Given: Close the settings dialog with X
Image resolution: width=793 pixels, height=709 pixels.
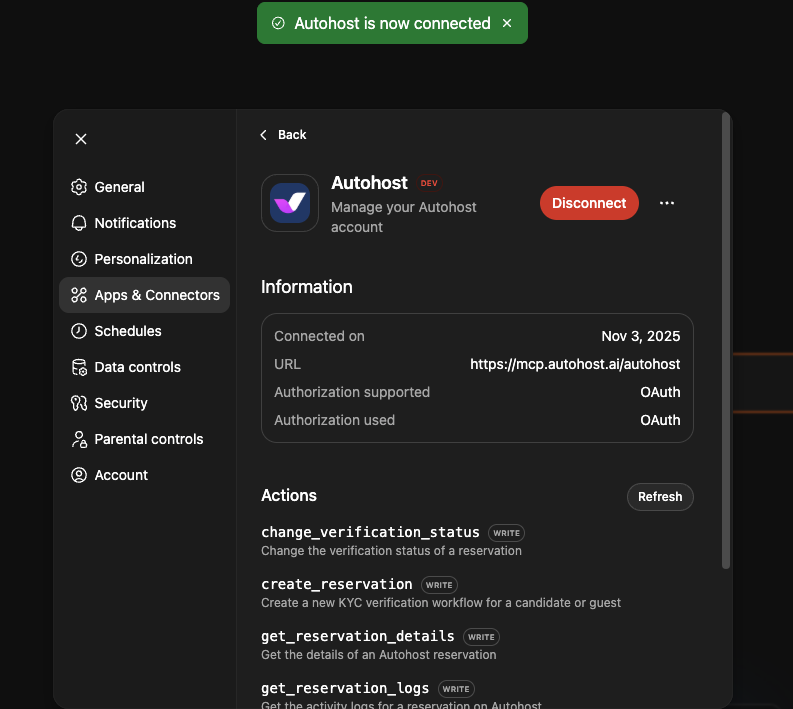Looking at the screenshot, I should click(81, 139).
